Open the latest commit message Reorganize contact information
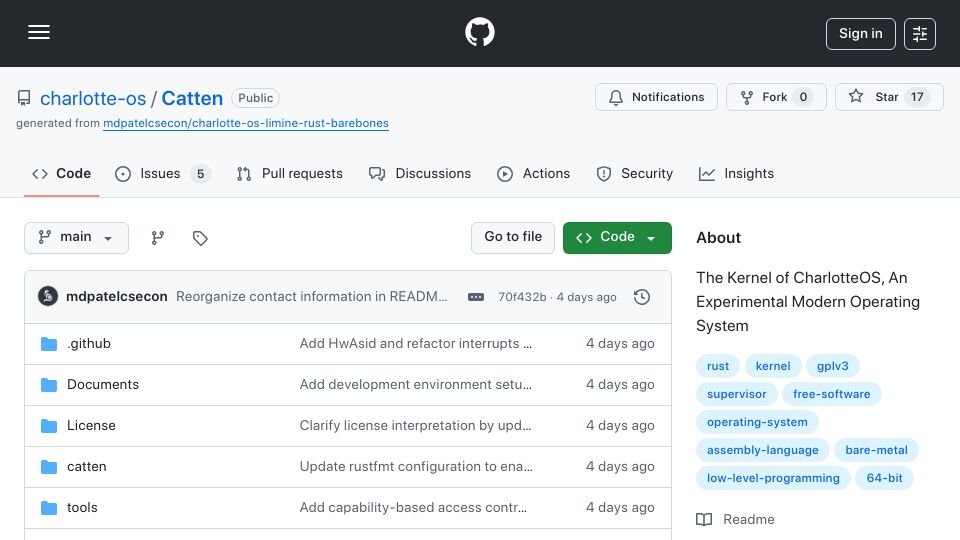The height and width of the screenshot is (540, 960). 312,296
